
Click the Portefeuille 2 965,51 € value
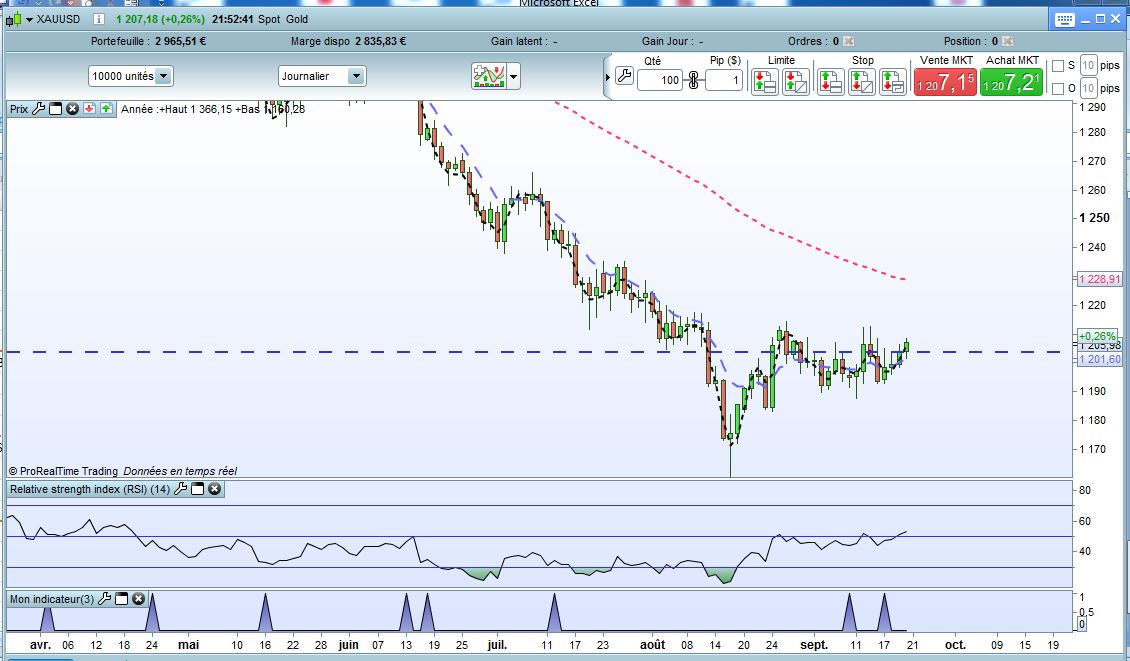pos(180,41)
